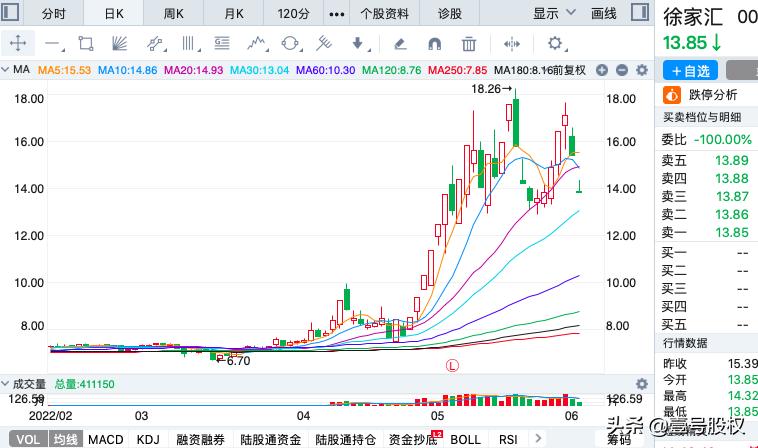Switch to the 月K tab

point(233,14)
